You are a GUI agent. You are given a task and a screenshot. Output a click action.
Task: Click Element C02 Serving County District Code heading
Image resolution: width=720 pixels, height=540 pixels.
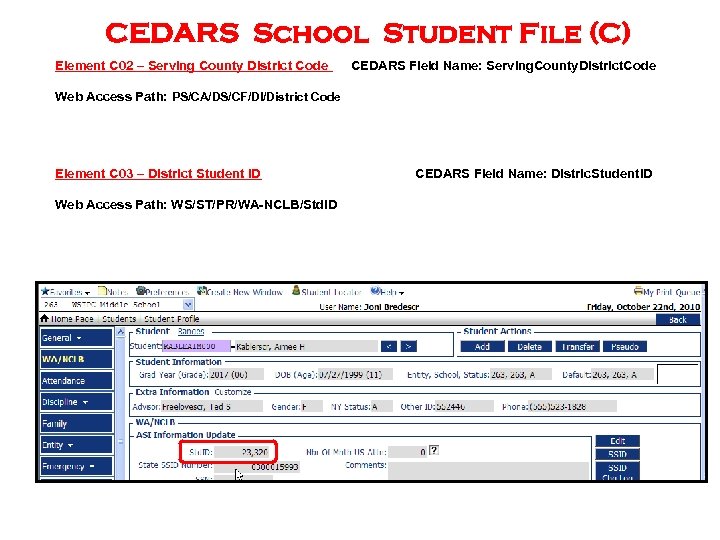tap(193, 66)
